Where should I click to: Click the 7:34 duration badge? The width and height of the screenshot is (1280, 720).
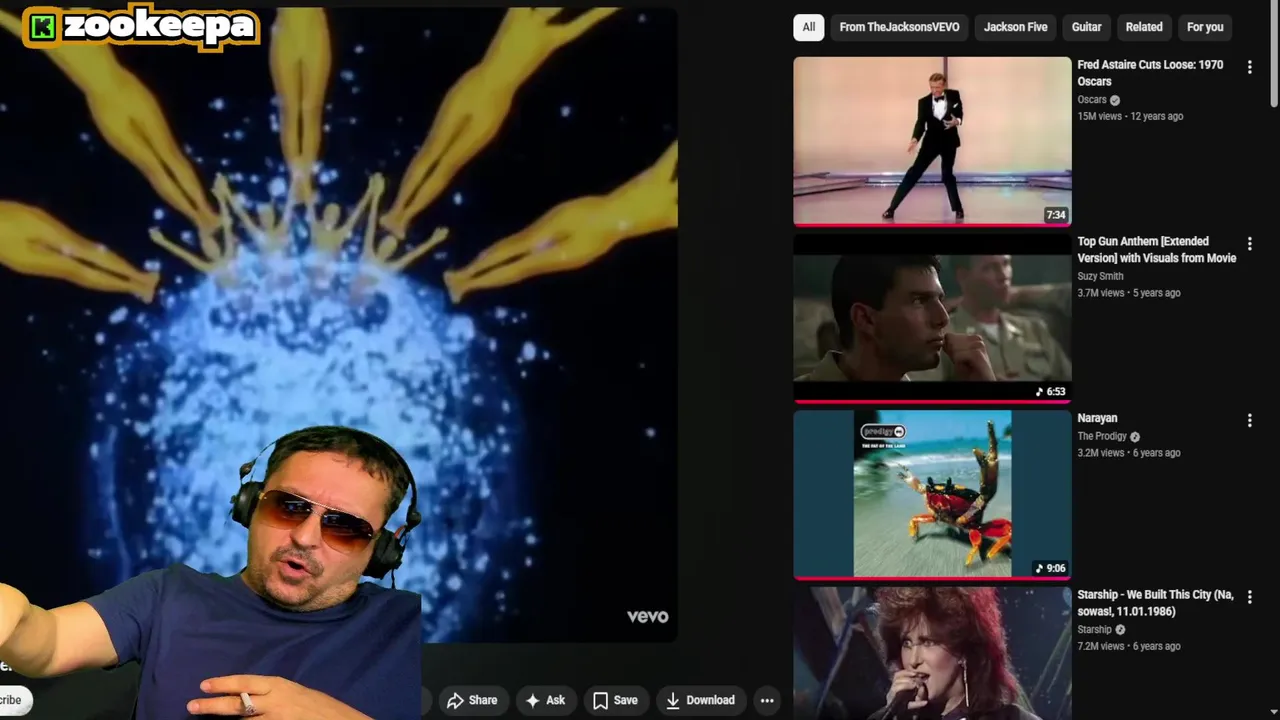click(1056, 215)
